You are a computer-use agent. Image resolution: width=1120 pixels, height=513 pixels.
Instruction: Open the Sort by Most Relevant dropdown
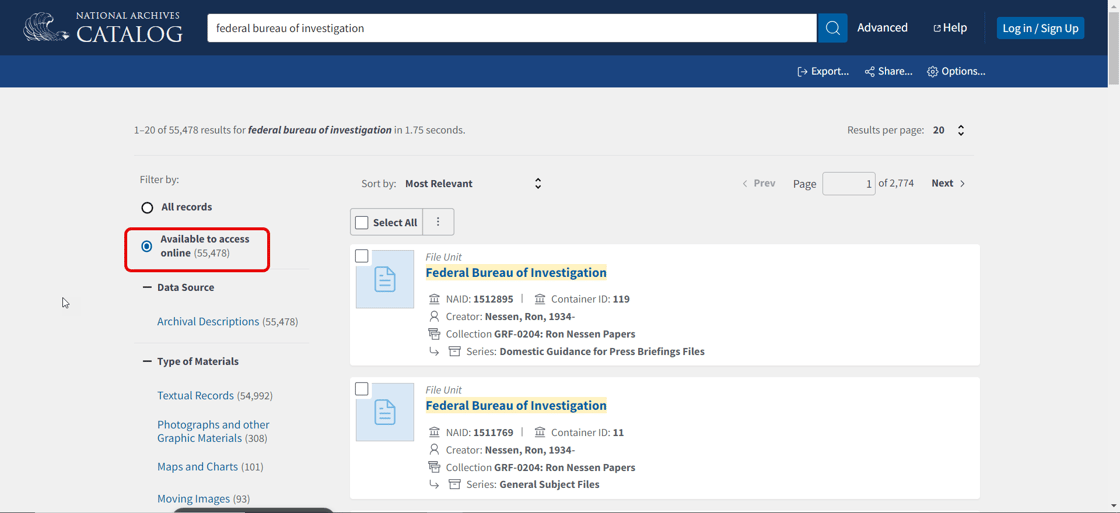(x=474, y=184)
